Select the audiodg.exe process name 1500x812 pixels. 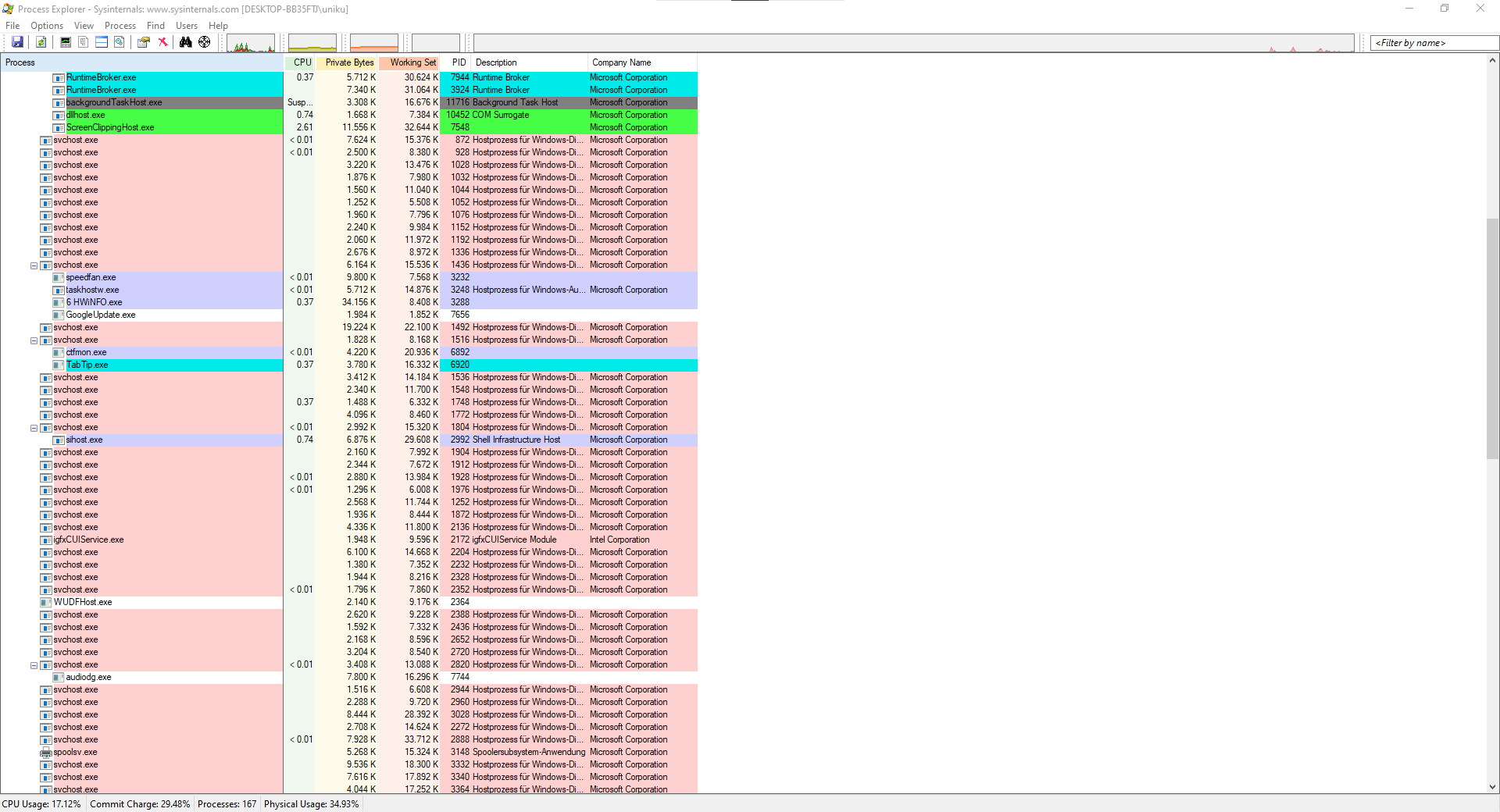click(x=88, y=678)
